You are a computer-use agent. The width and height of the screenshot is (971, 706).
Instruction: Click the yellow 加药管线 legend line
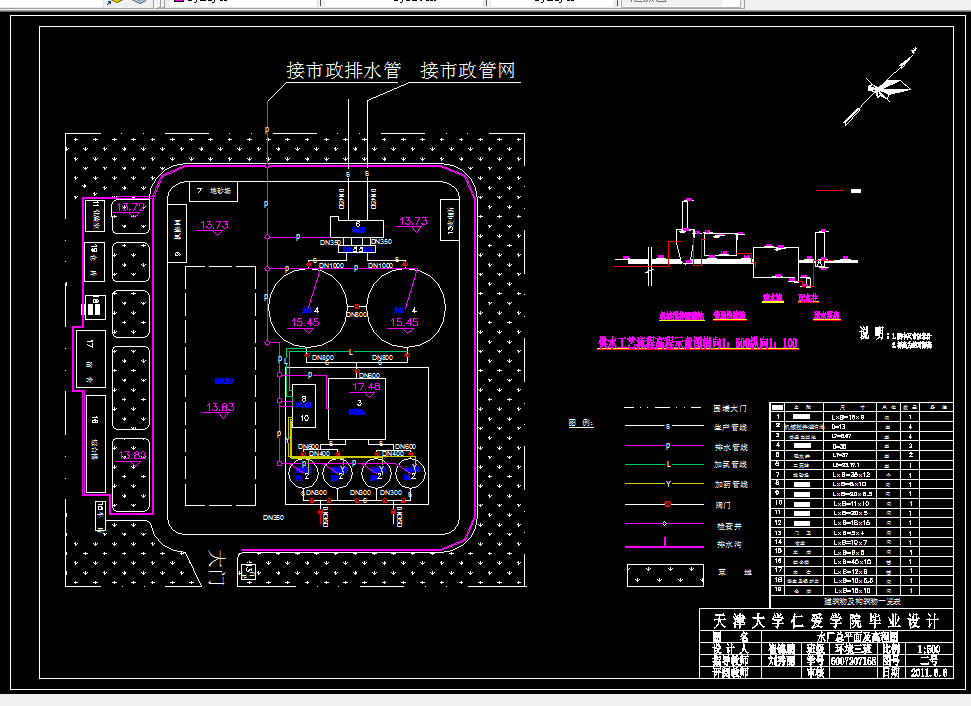click(x=667, y=485)
